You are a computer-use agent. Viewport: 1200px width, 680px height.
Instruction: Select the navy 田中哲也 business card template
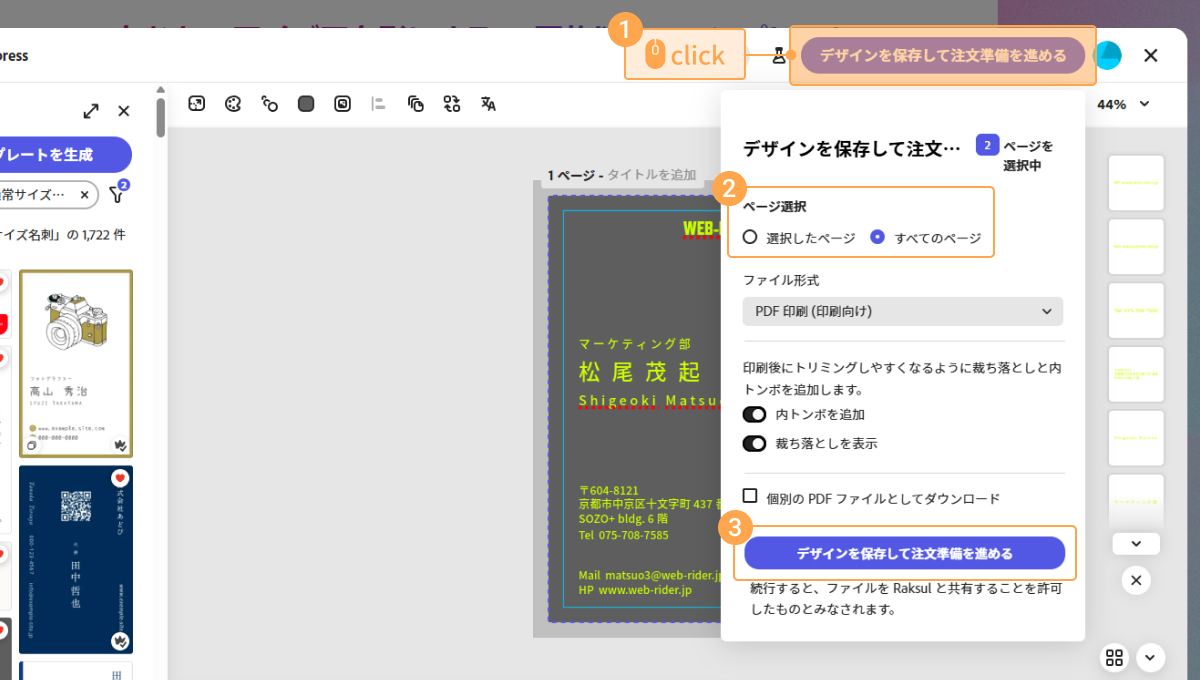(76, 560)
